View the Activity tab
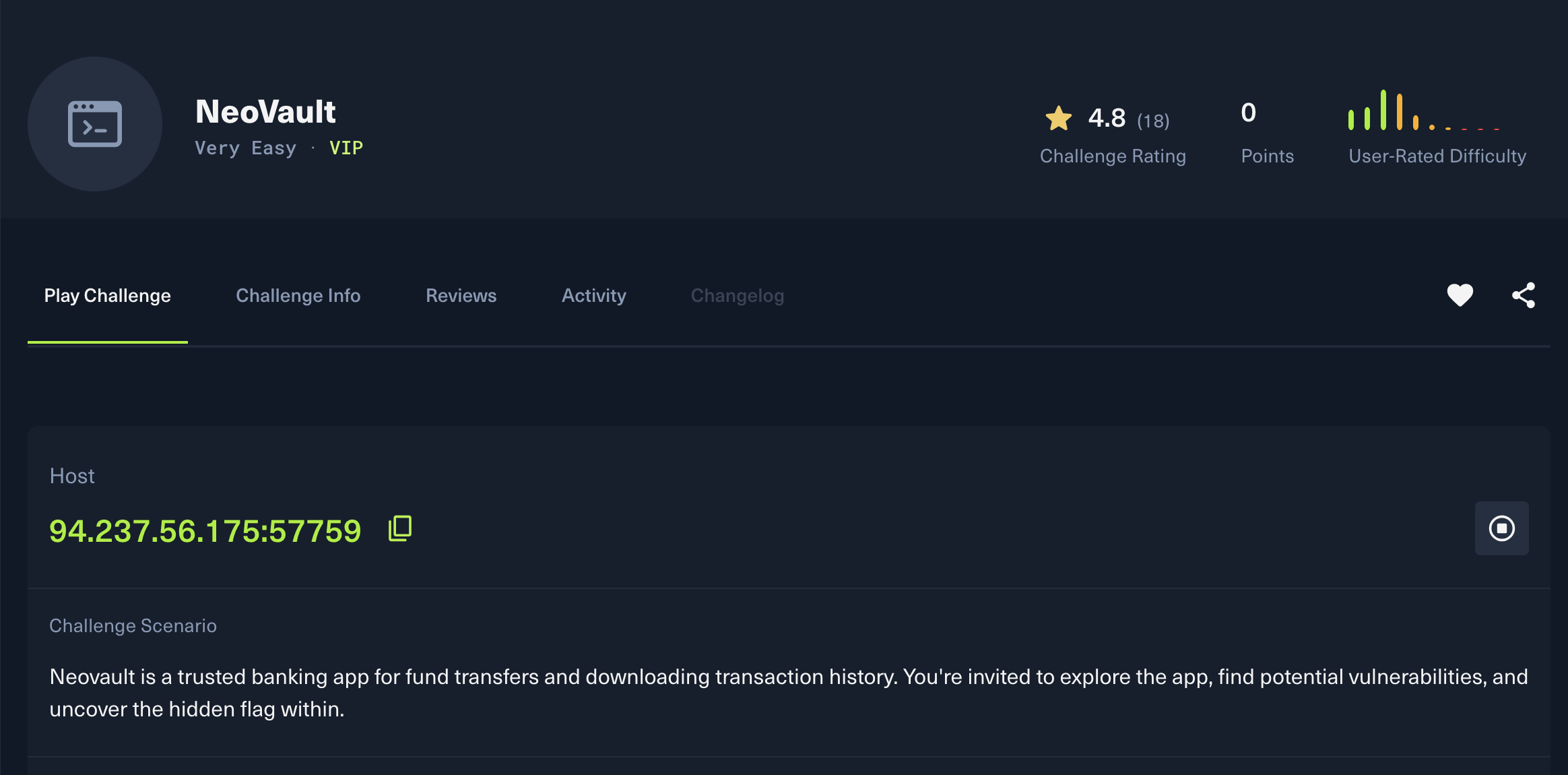 click(593, 296)
